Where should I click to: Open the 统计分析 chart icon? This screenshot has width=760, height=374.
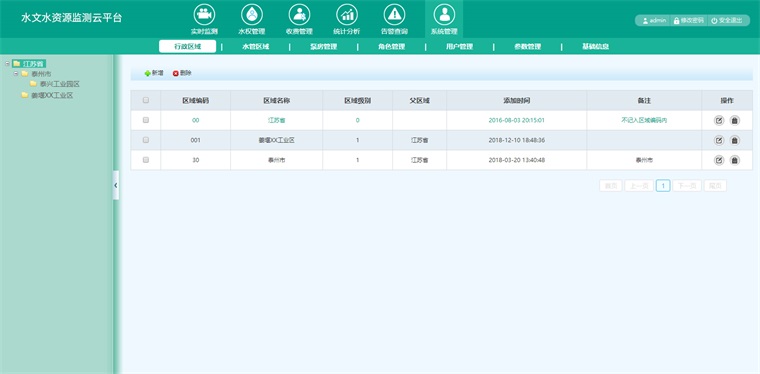[347, 15]
